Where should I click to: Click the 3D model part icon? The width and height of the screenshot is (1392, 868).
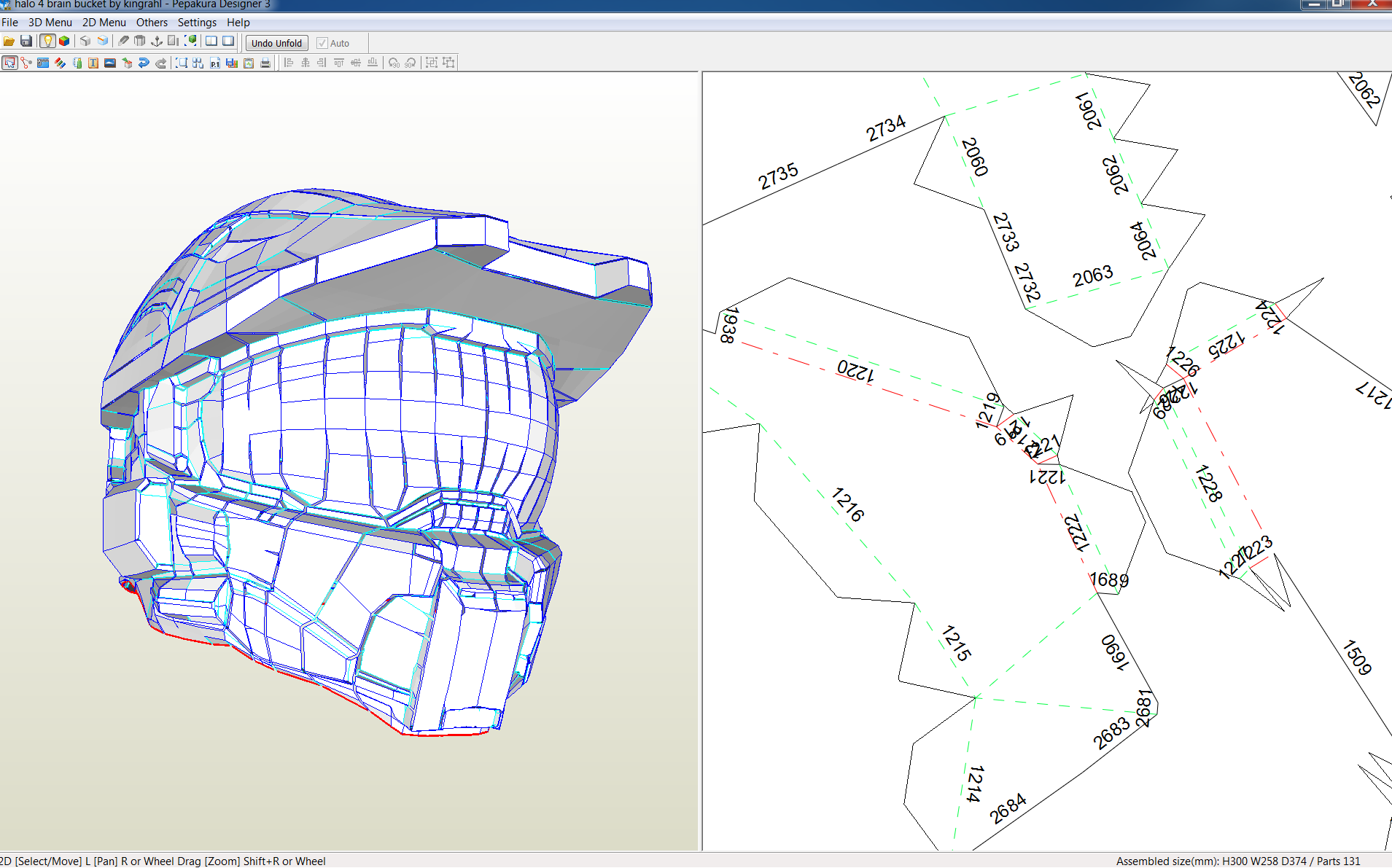tap(127, 63)
